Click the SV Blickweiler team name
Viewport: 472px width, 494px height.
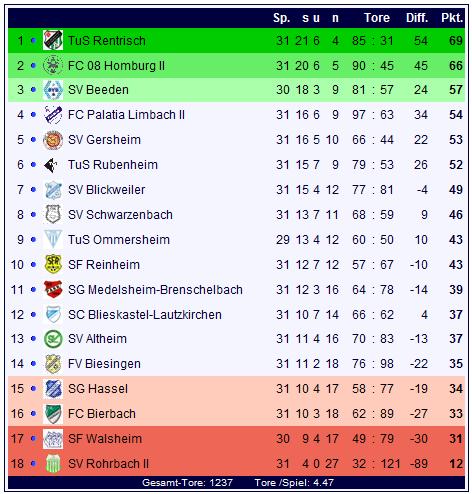point(106,190)
